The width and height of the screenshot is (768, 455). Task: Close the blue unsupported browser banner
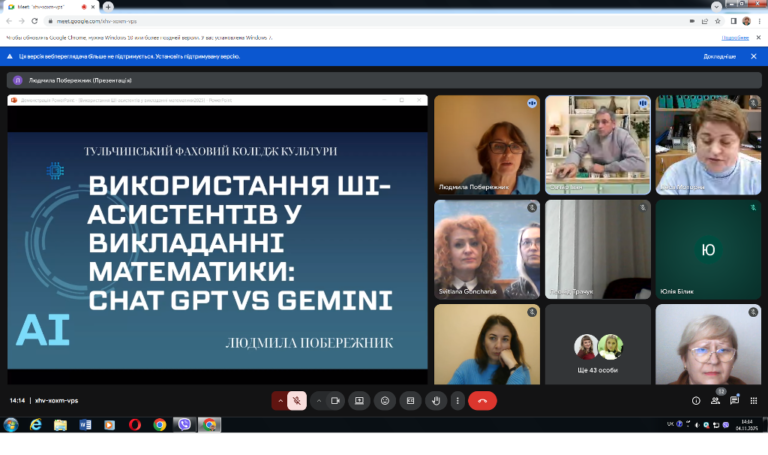click(754, 56)
